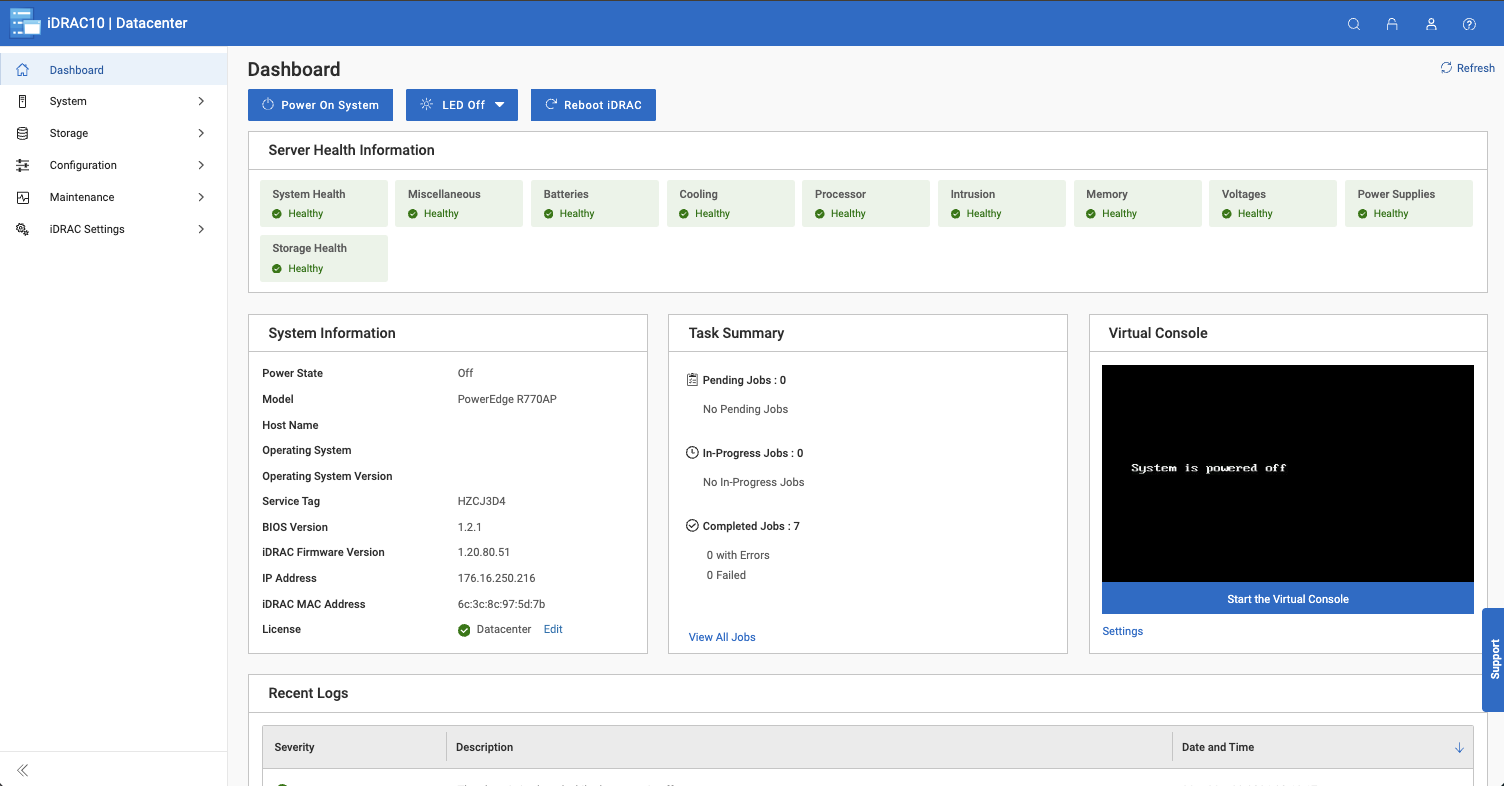Click the iDRAC10 logo icon
This screenshot has width=1504, height=786.
[x=25, y=23]
